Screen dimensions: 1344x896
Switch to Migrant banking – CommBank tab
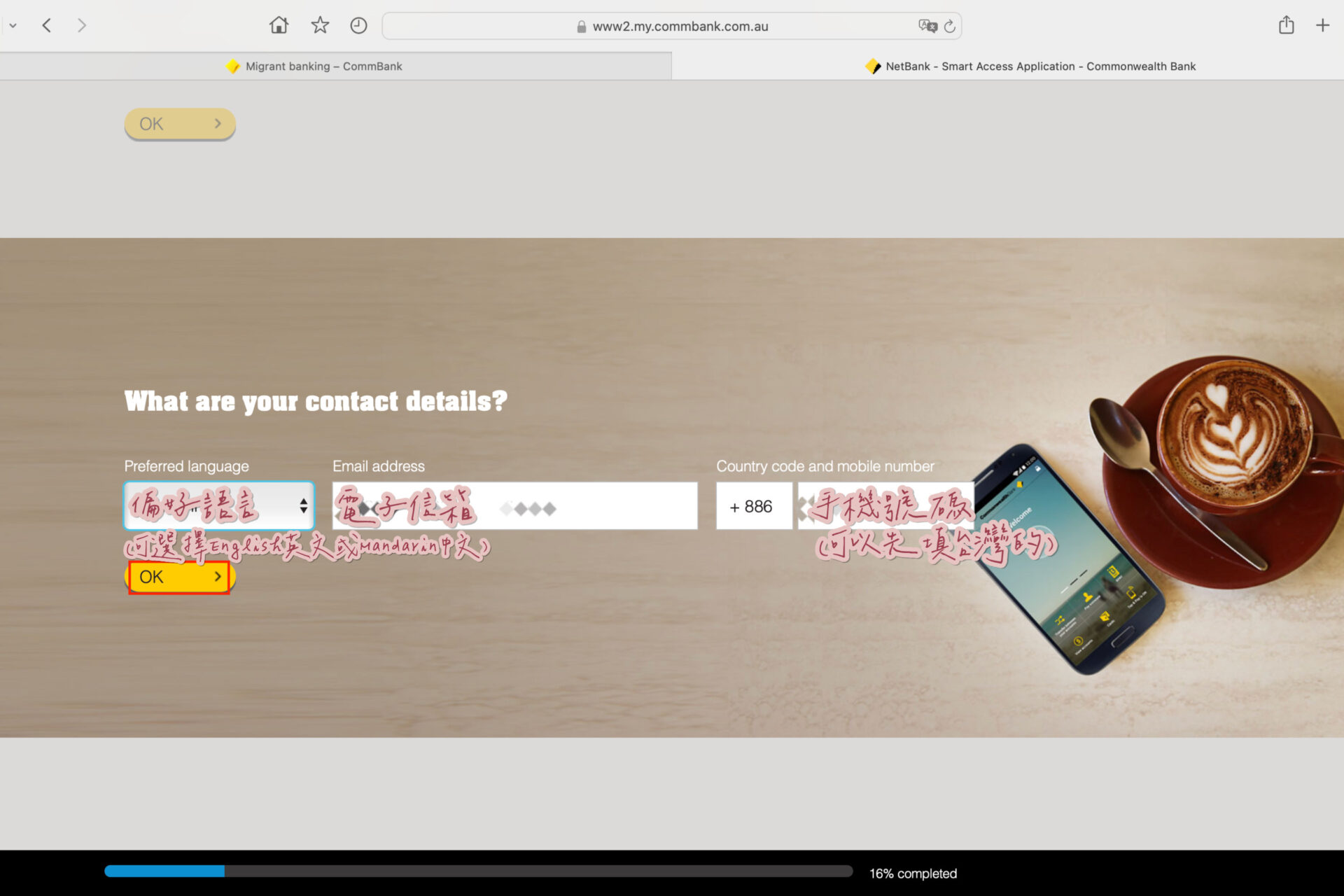click(x=323, y=66)
